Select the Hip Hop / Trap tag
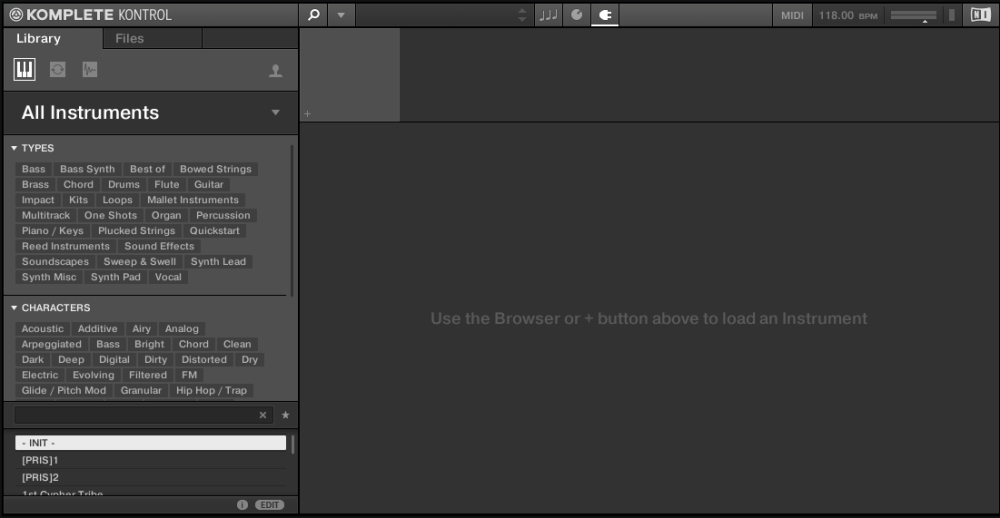 point(211,390)
